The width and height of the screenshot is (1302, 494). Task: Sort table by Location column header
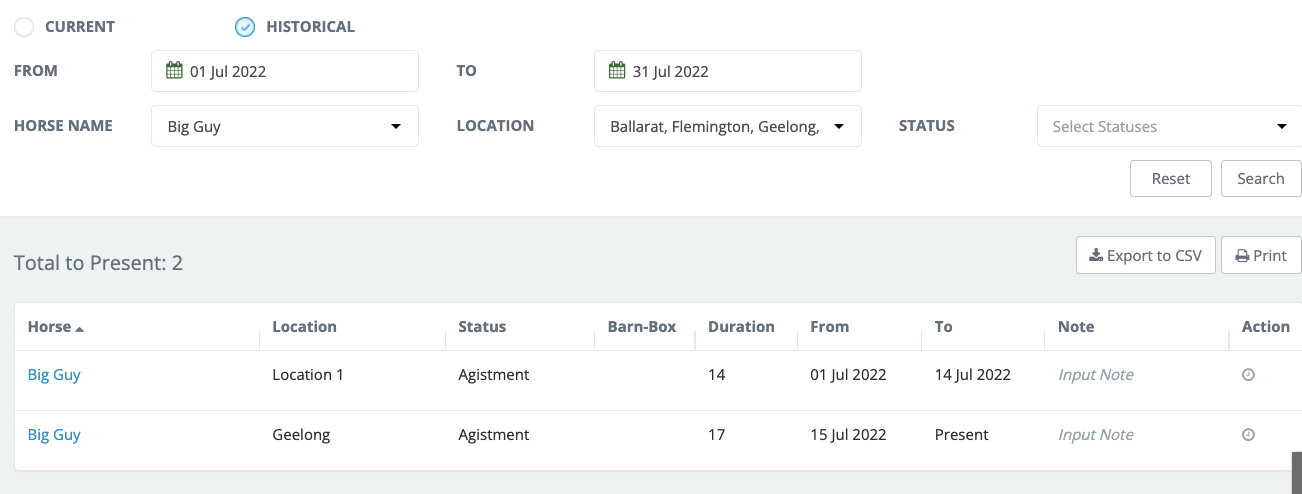click(304, 327)
